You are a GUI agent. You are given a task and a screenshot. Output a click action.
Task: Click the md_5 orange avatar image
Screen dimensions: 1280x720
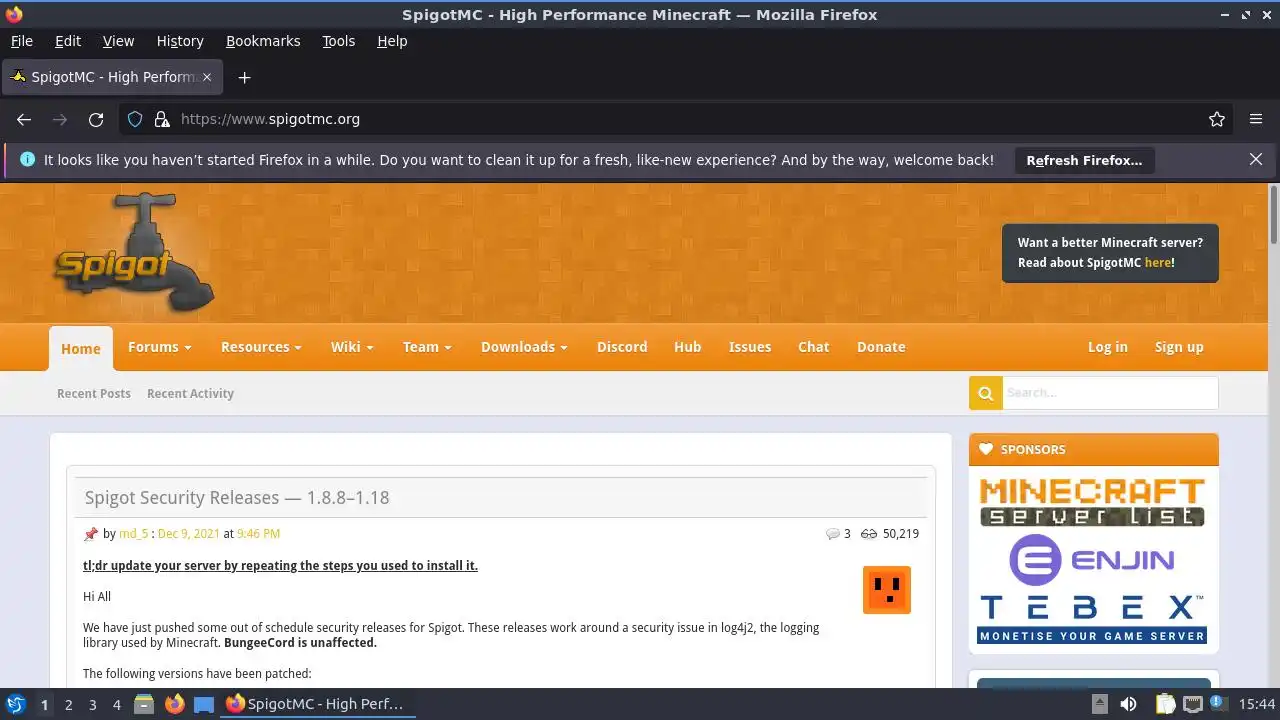887,590
